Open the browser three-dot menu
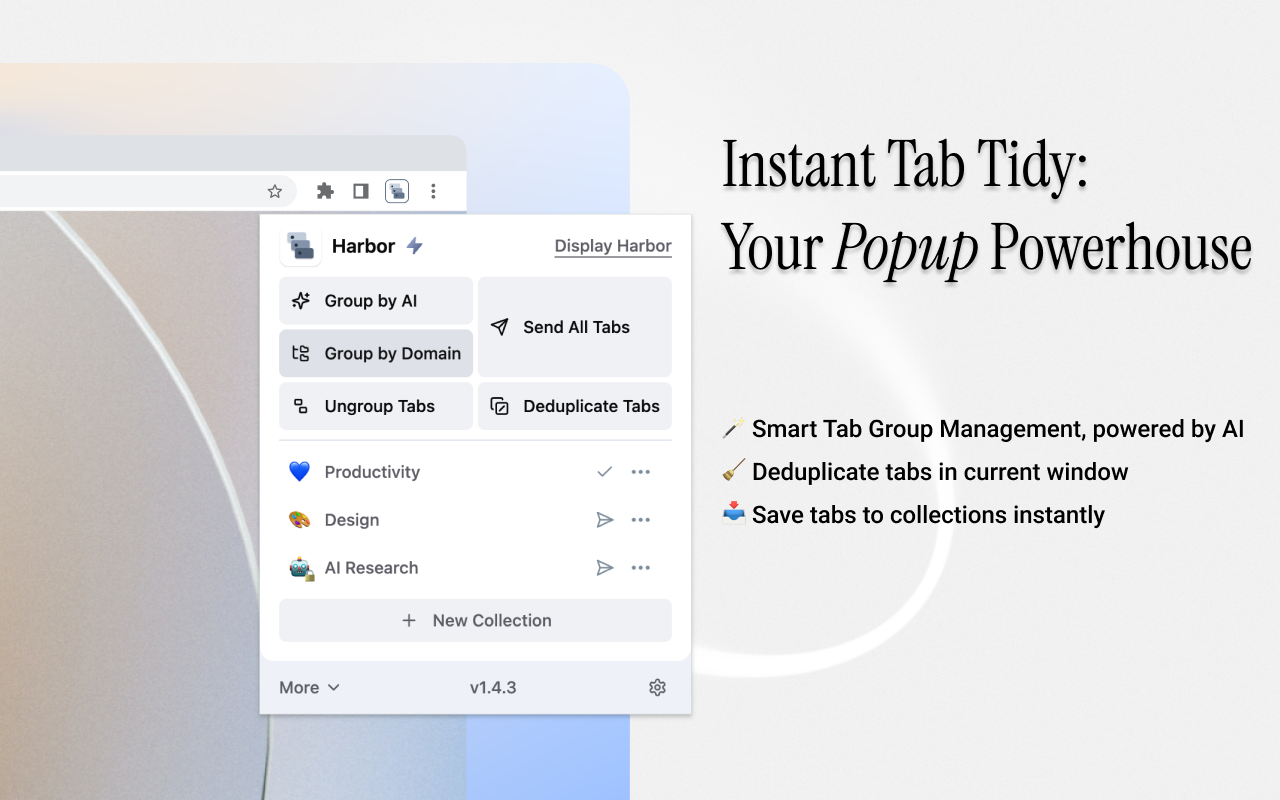Viewport: 1280px width, 800px height. tap(433, 191)
